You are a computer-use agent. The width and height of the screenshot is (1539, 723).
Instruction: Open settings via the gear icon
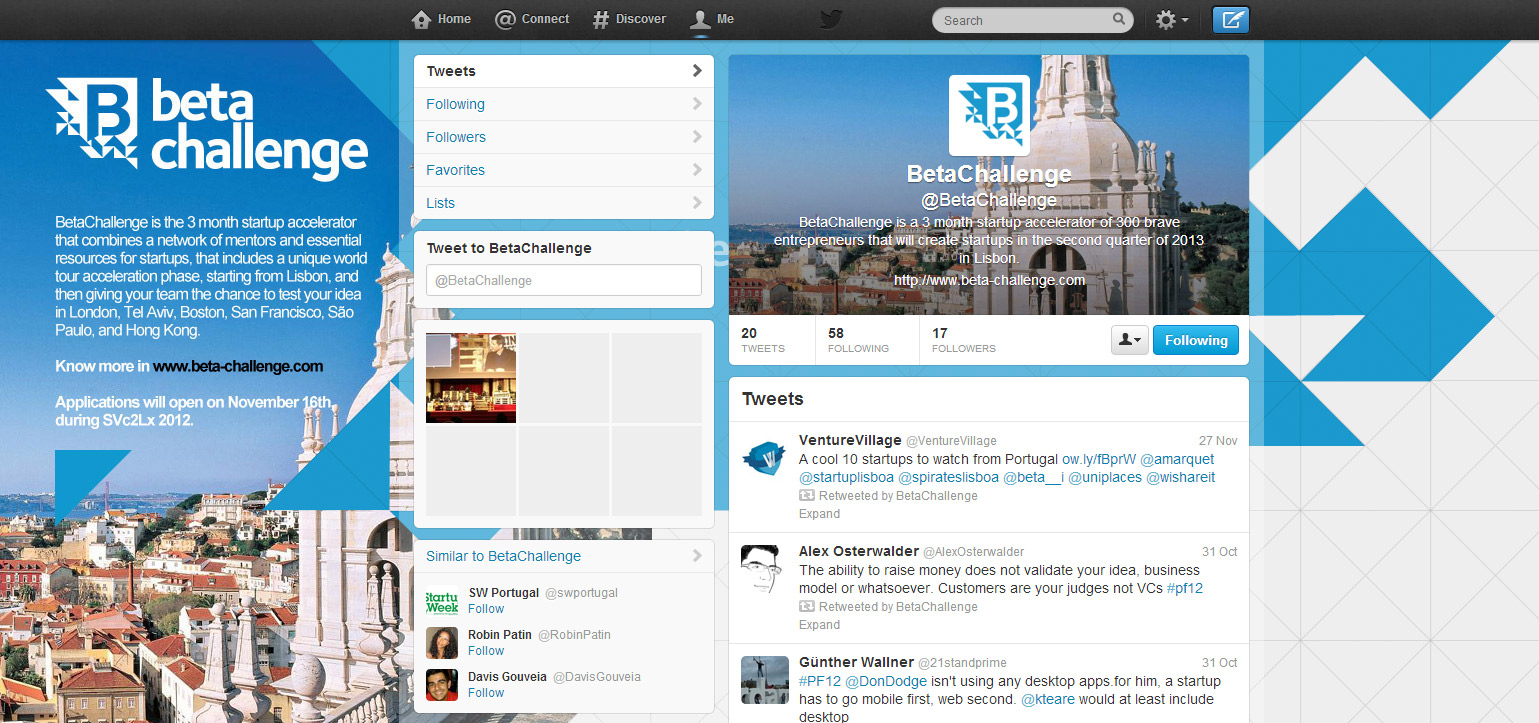[x=1164, y=19]
